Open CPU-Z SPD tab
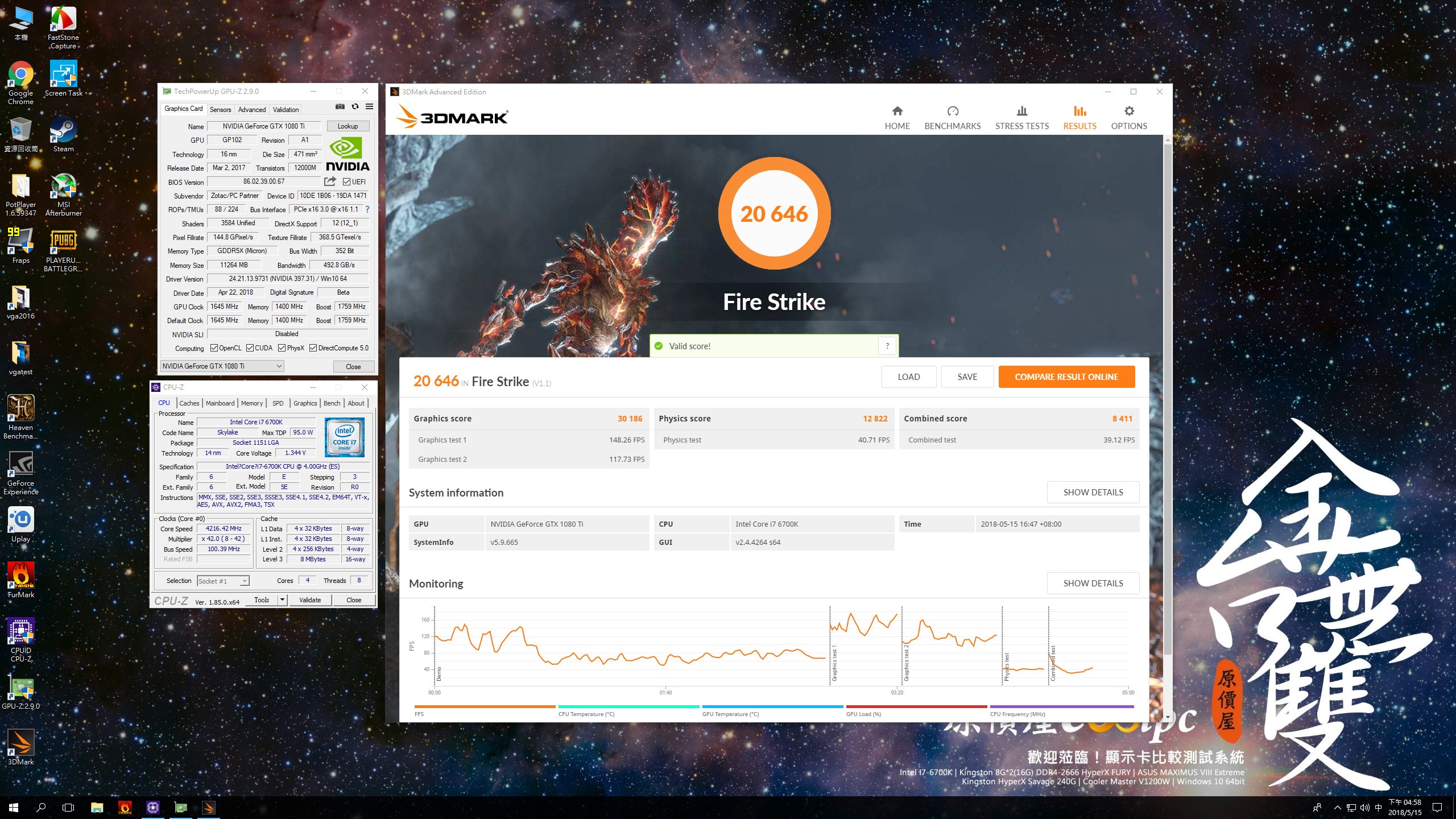This screenshot has height=819, width=1456. 278,403
